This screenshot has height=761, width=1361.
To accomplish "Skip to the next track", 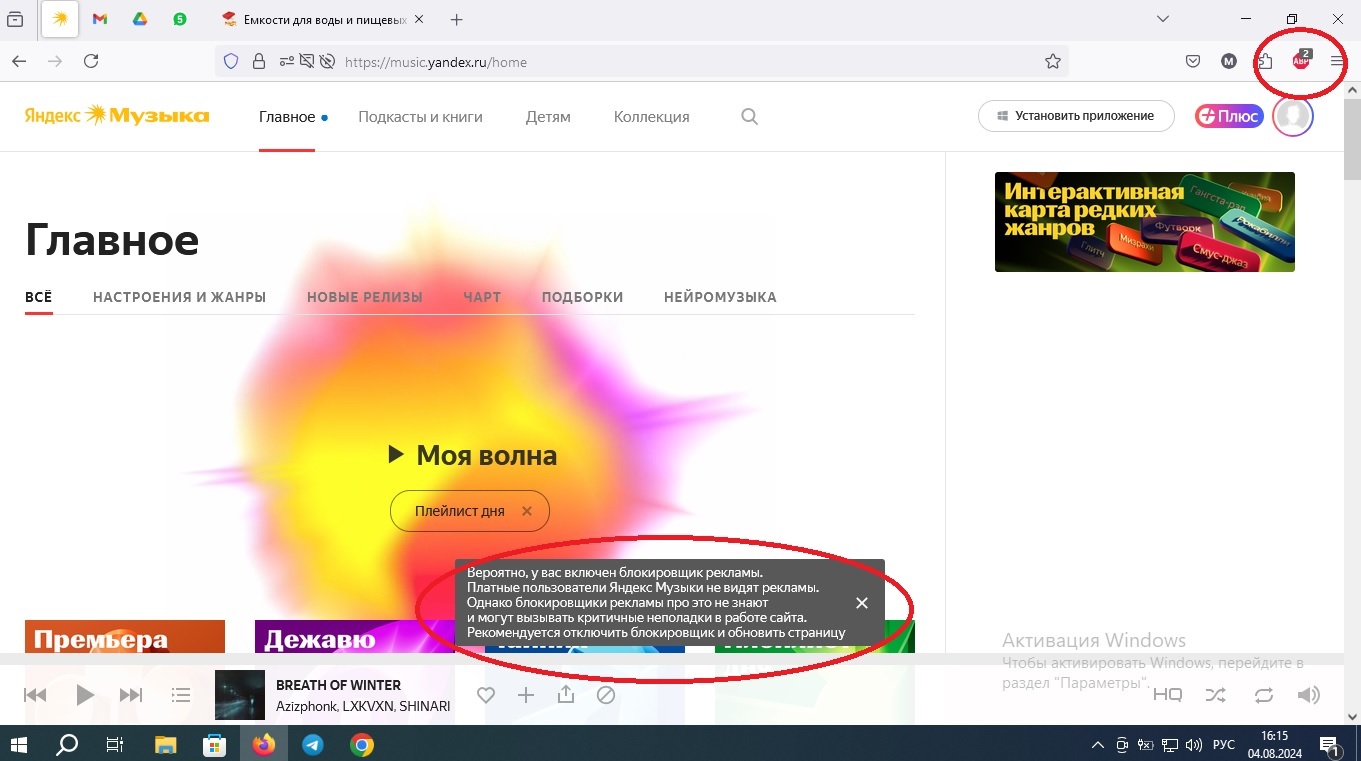I will (x=131, y=695).
